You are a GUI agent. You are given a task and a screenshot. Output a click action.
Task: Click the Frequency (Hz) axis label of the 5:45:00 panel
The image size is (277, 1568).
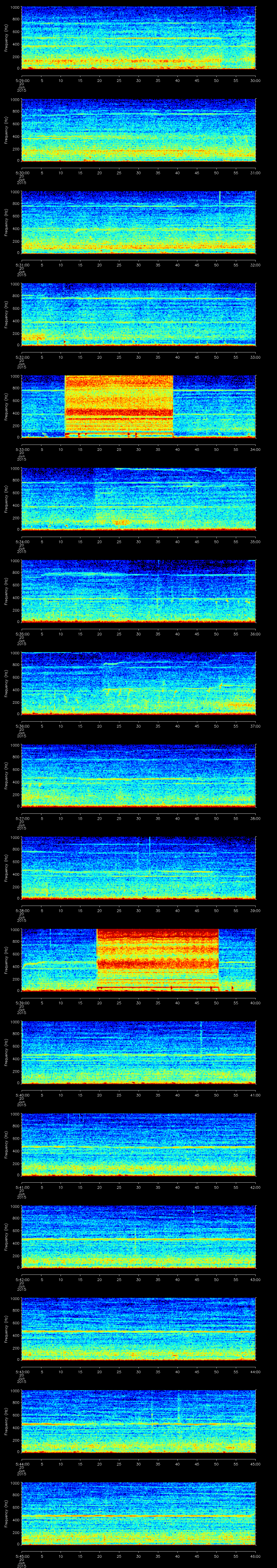point(6,1514)
